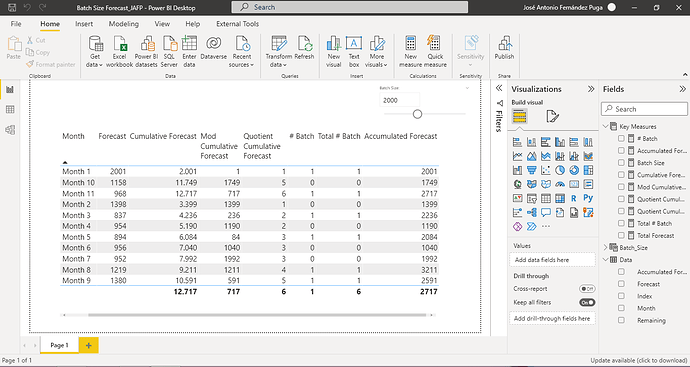Switch to the View ribbon tab
The height and width of the screenshot is (367, 690).
162,24
